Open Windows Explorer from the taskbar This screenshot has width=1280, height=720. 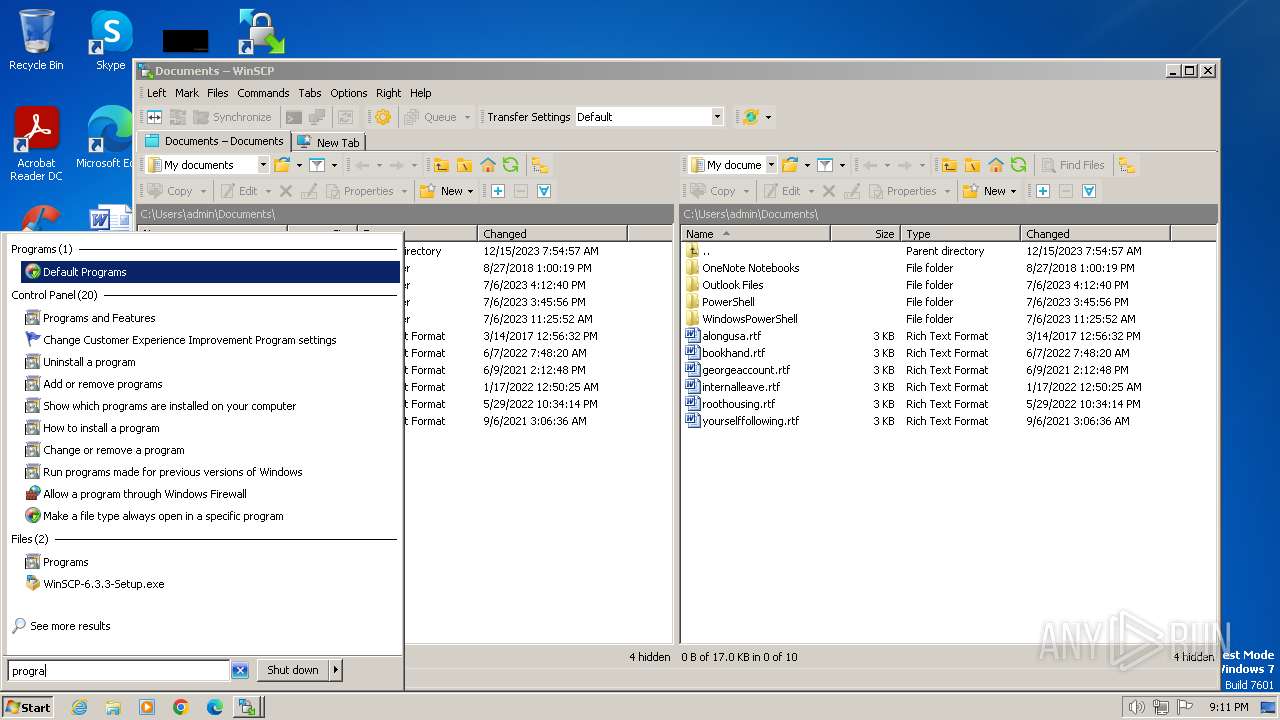click(113, 707)
